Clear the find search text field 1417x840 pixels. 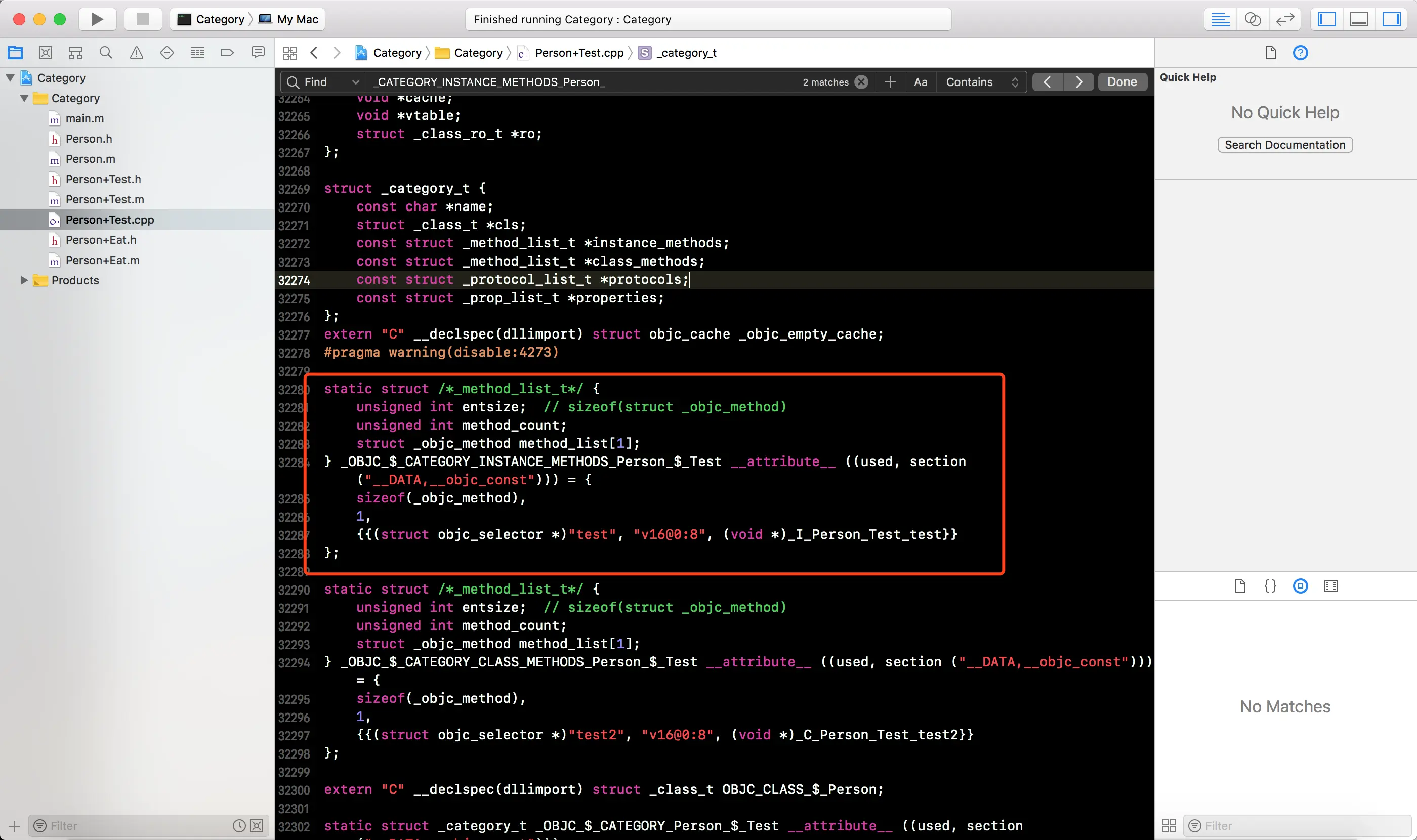click(x=861, y=82)
